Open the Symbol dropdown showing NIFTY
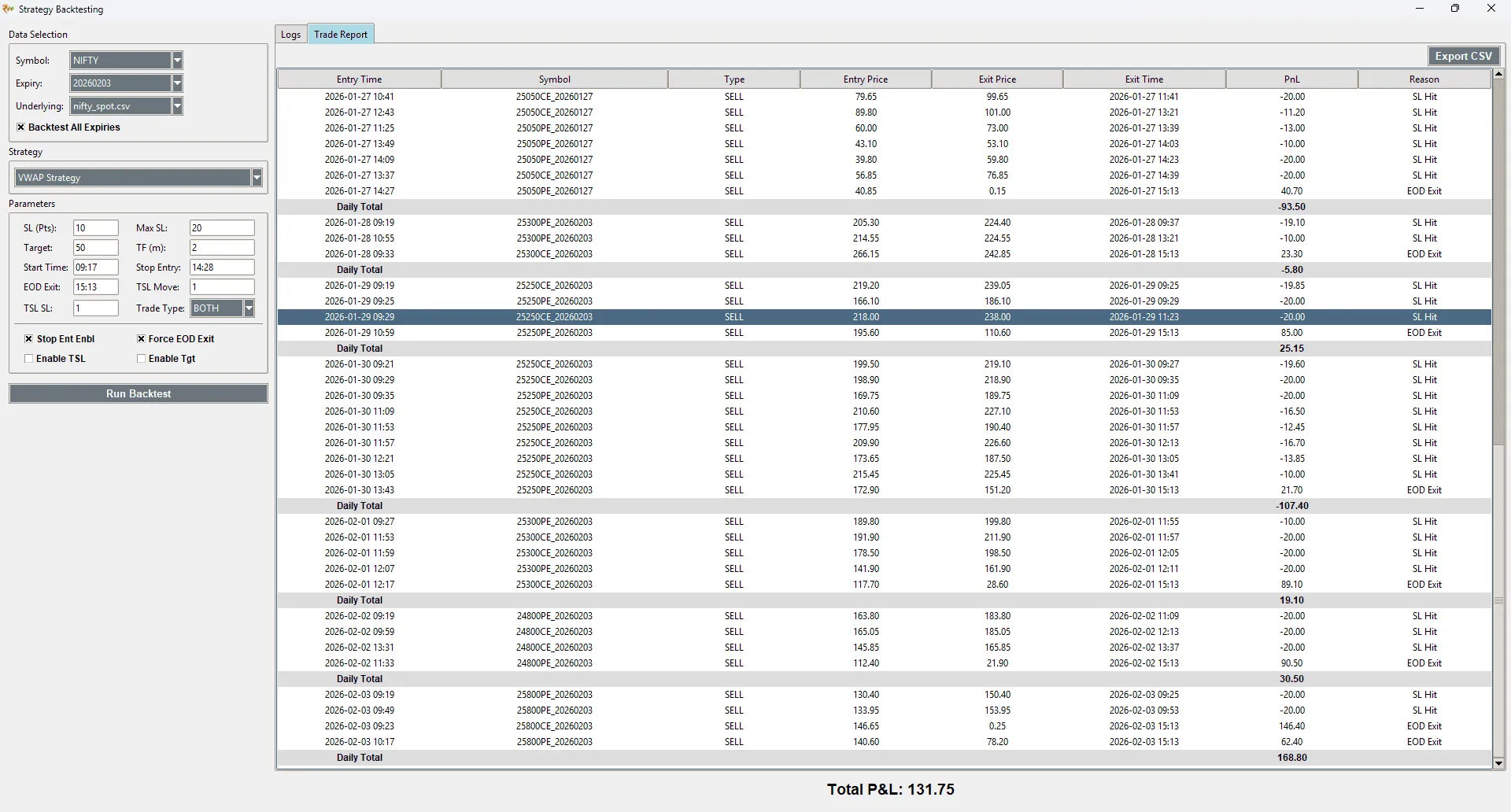This screenshot has width=1511, height=812. pyautogui.click(x=177, y=60)
